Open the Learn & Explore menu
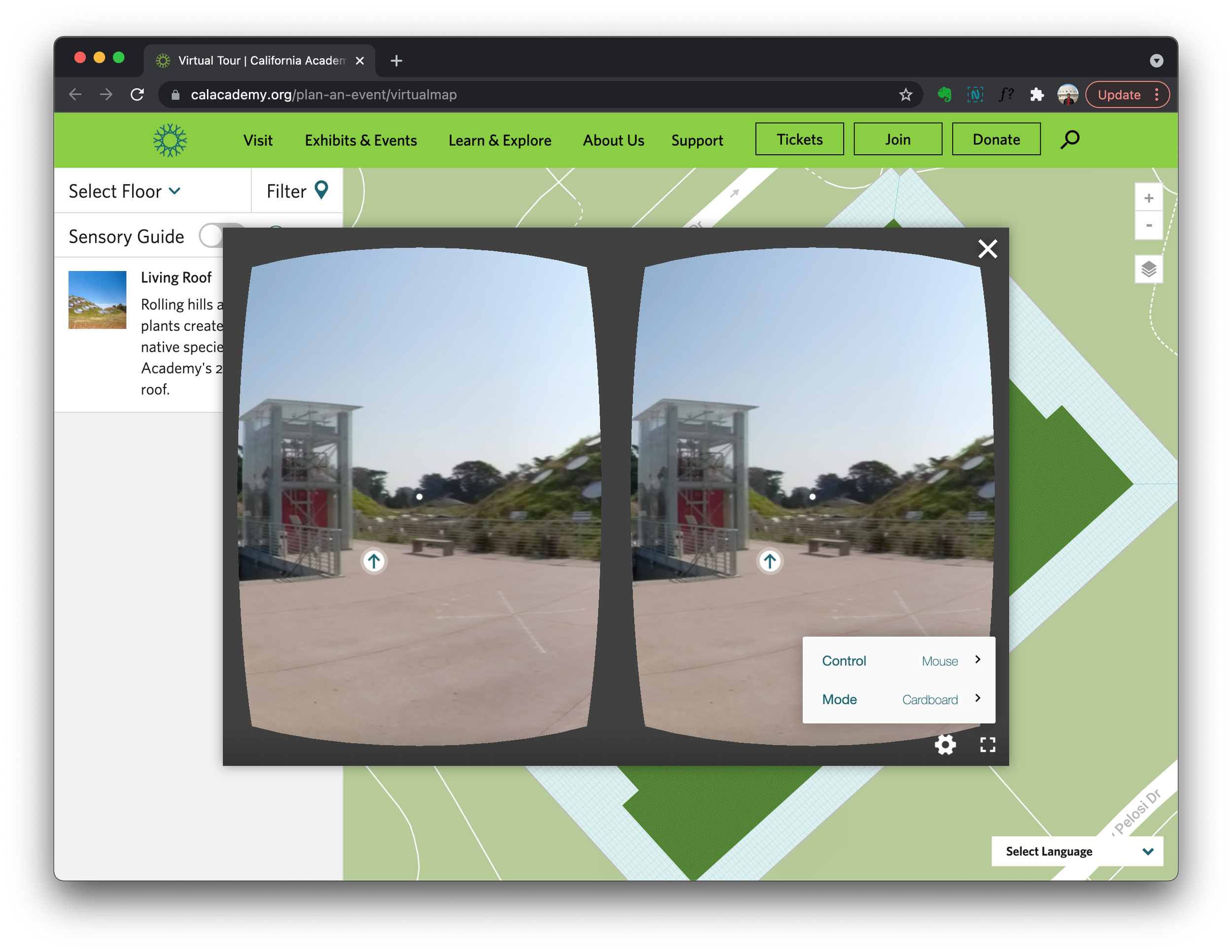This screenshot has height=952, width=1232. (499, 140)
